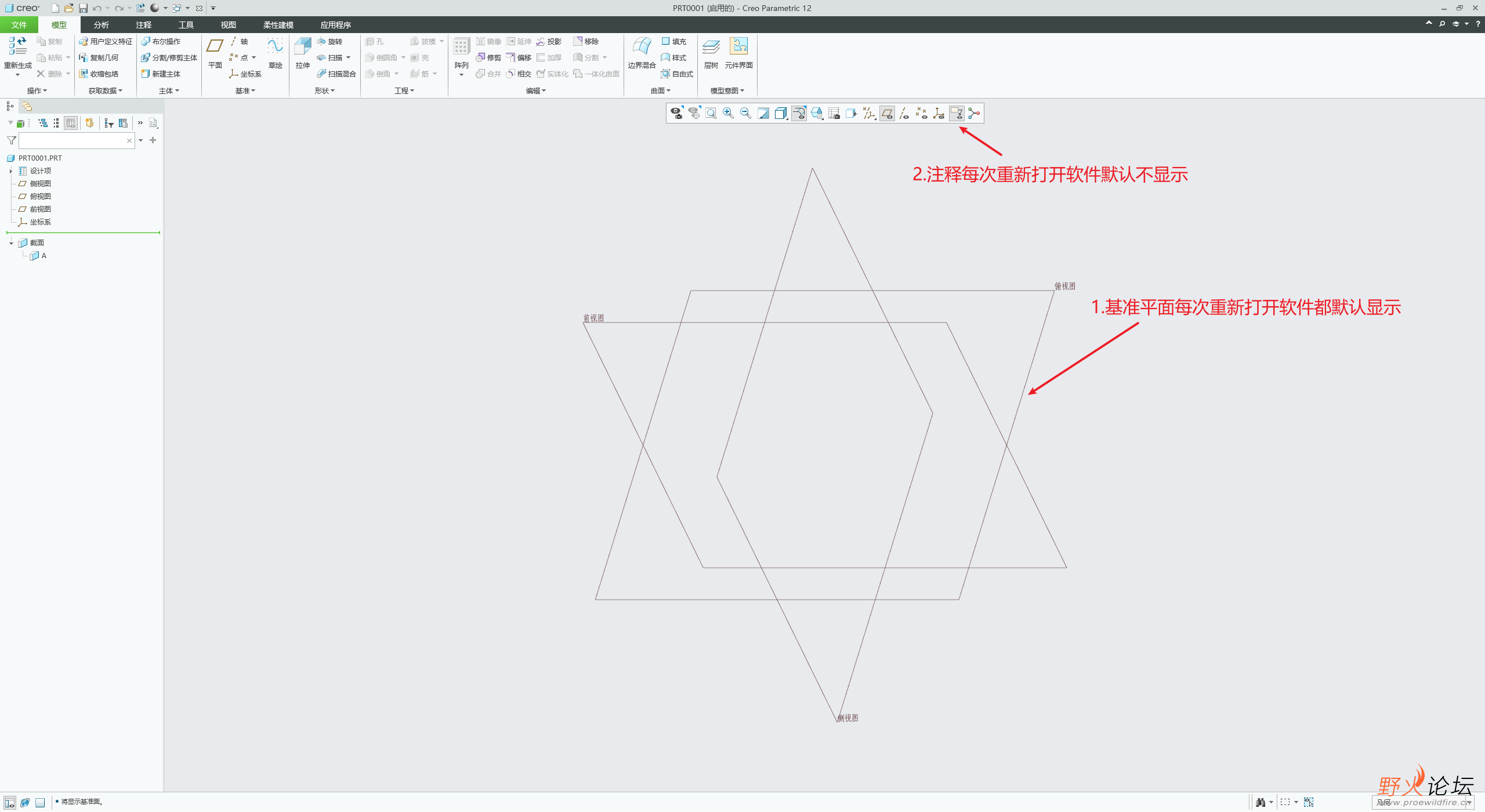Open the Layer Tree (层树) tool
The image size is (1485, 812).
[711, 52]
